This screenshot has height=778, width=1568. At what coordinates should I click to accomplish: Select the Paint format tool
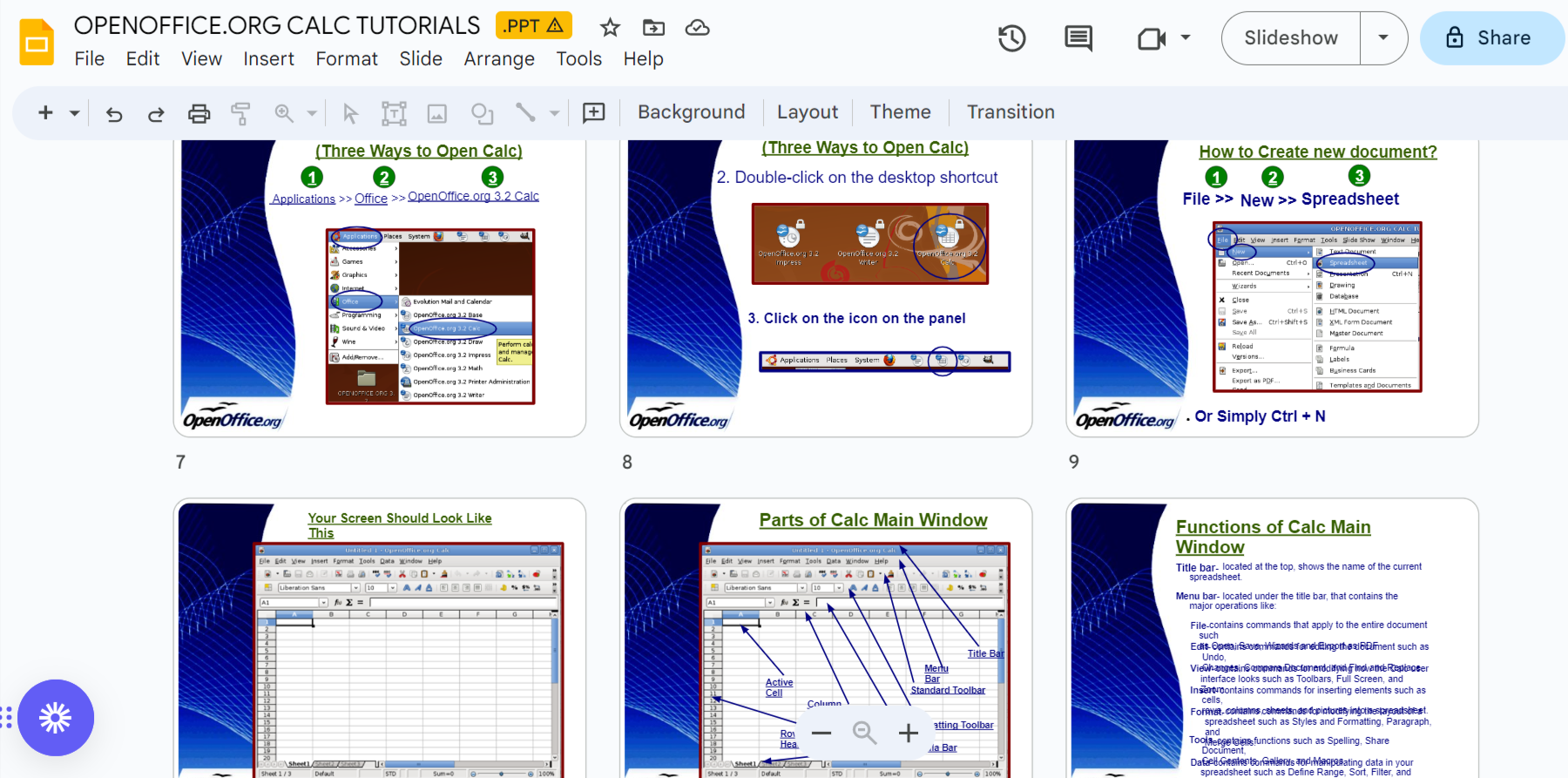pyautogui.click(x=240, y=113)
